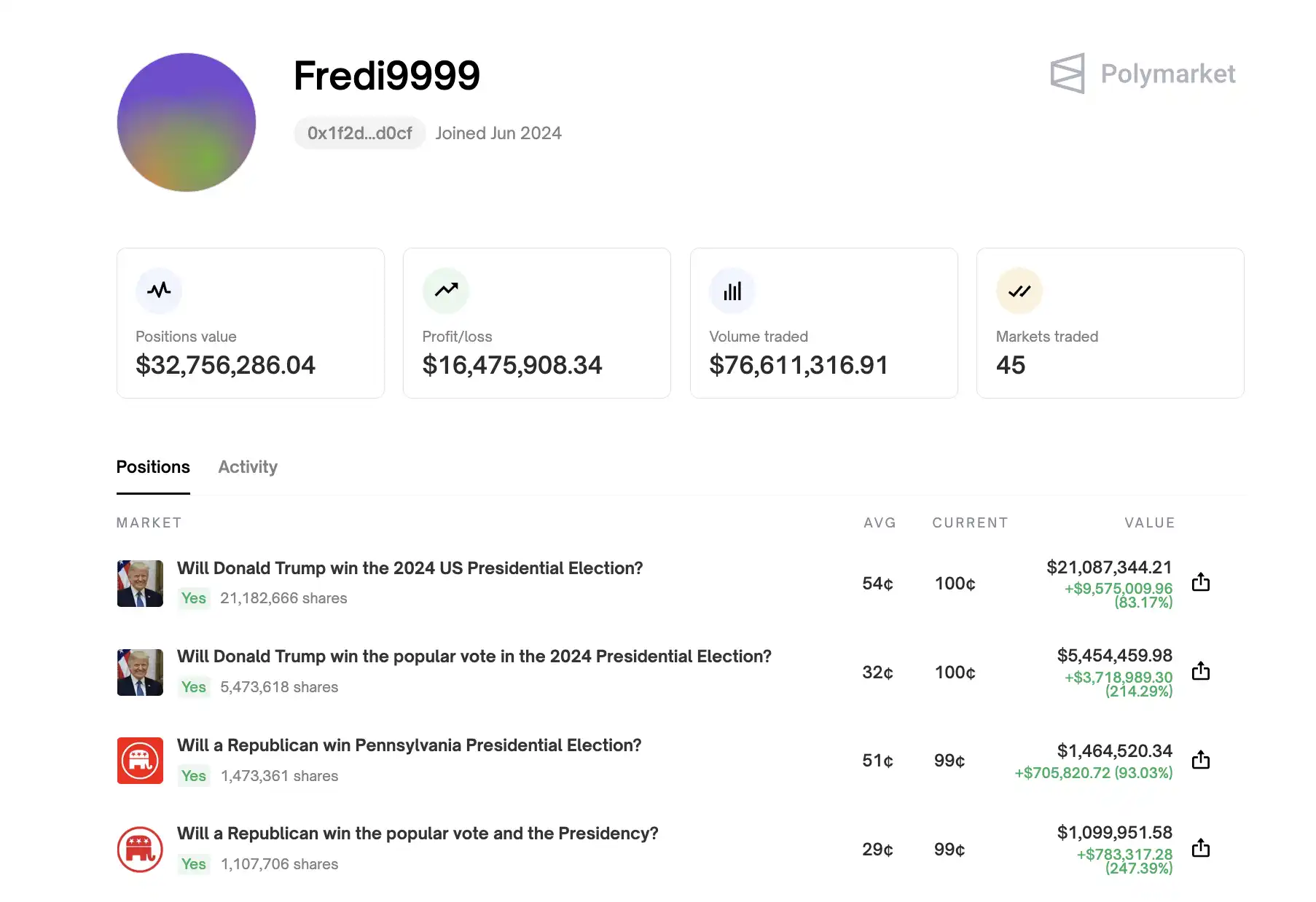Click the Trump thumbnail for 2024 election market
The height and width of the screenshot is (902, 1316).
pyautogui.click(x=140, y=583)
